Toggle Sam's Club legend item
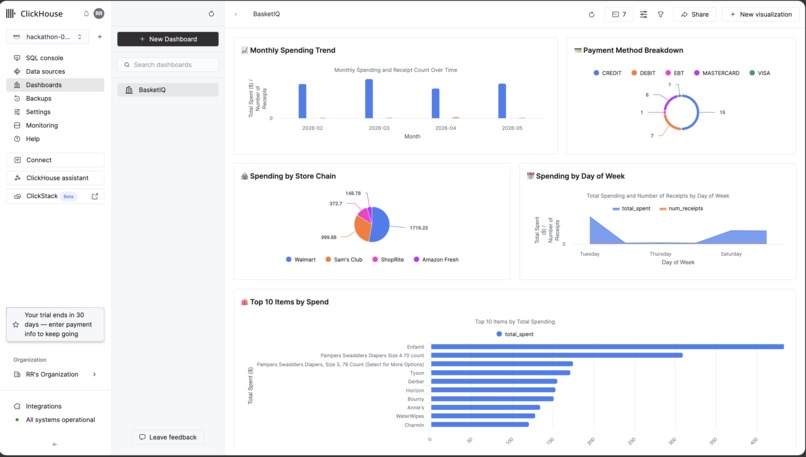 click(344, 260)
